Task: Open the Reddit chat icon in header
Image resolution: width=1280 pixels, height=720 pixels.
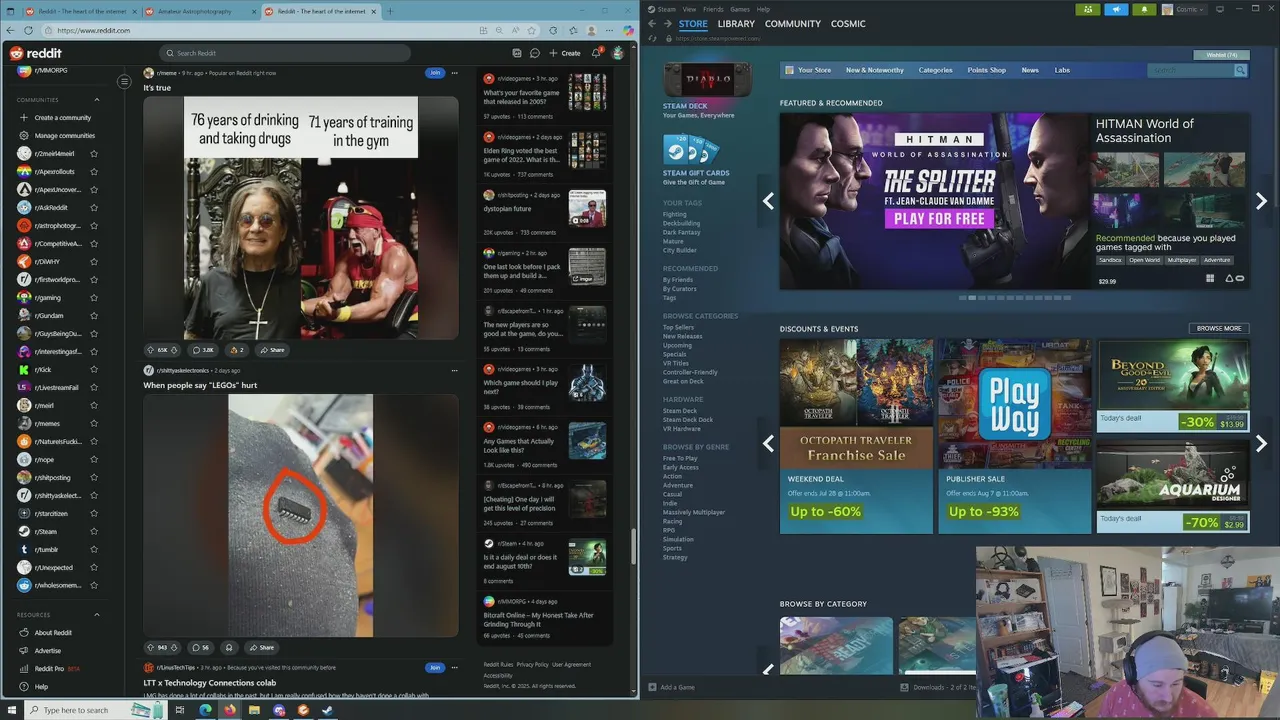Action: [535, 53]
